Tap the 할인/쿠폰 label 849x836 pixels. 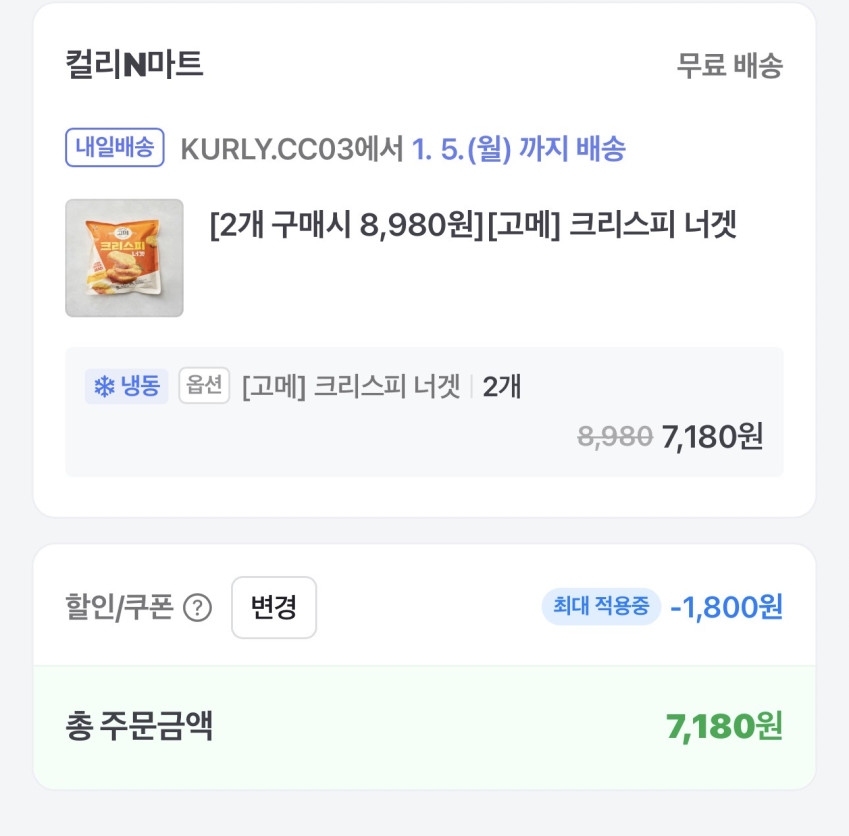coord(119,607)
